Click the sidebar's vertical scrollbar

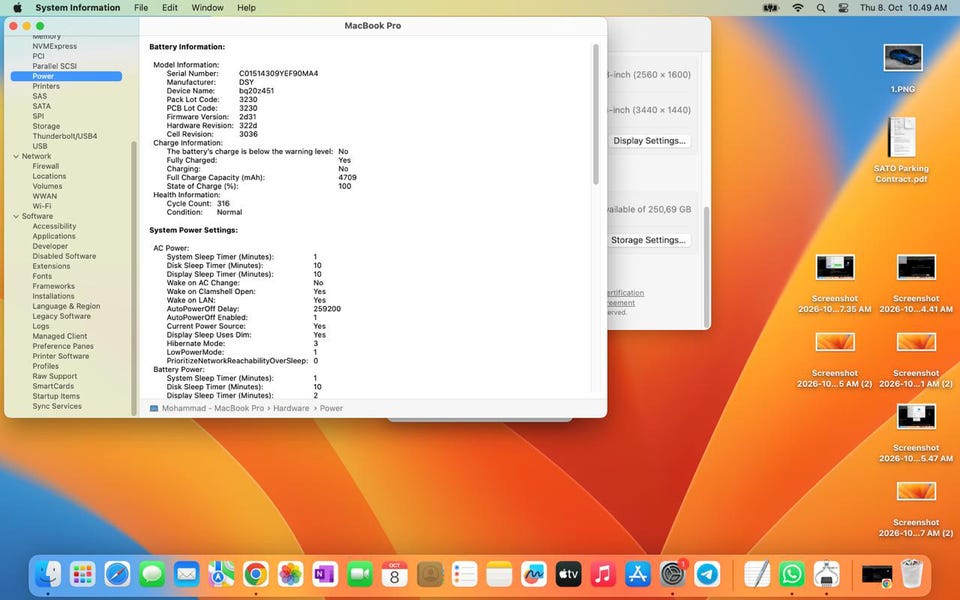click(134, 279)
